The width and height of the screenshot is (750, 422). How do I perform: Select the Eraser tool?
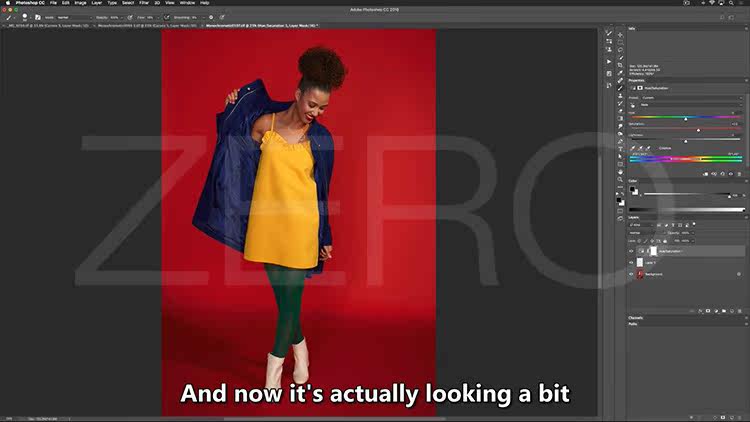click(x=620, y=111)
